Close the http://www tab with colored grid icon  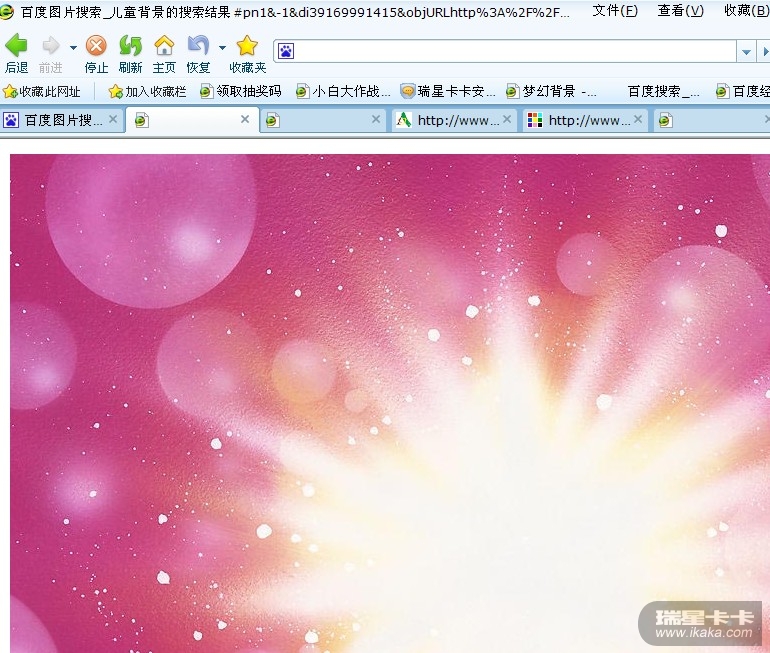638,119
